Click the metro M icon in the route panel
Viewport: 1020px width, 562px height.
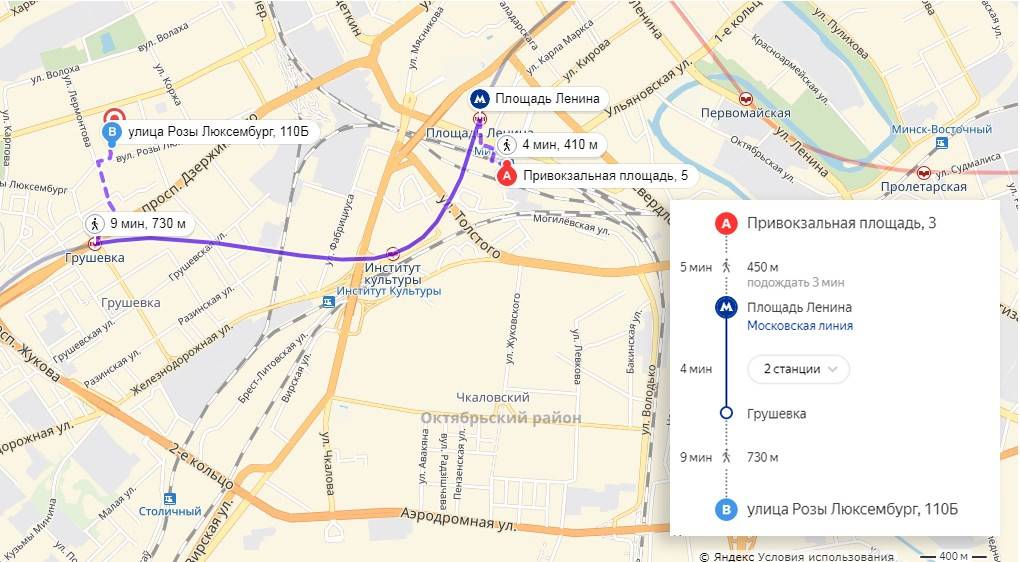726,307
